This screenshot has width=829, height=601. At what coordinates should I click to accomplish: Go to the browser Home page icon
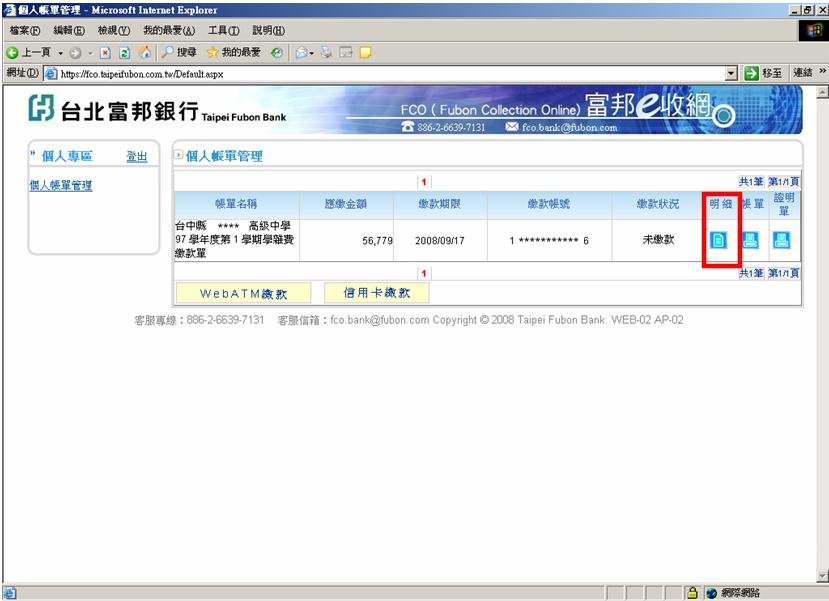[145, 52]
